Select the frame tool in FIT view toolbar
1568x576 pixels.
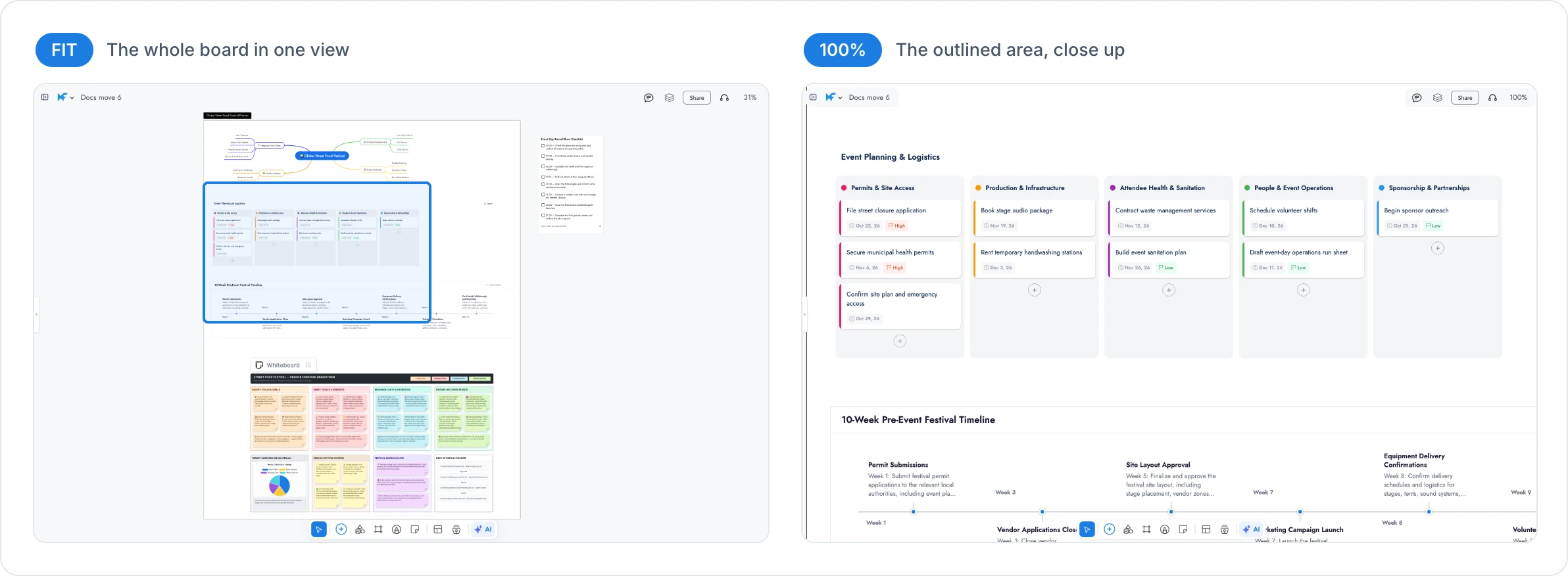pyautogui.click(x=378, y=529)
